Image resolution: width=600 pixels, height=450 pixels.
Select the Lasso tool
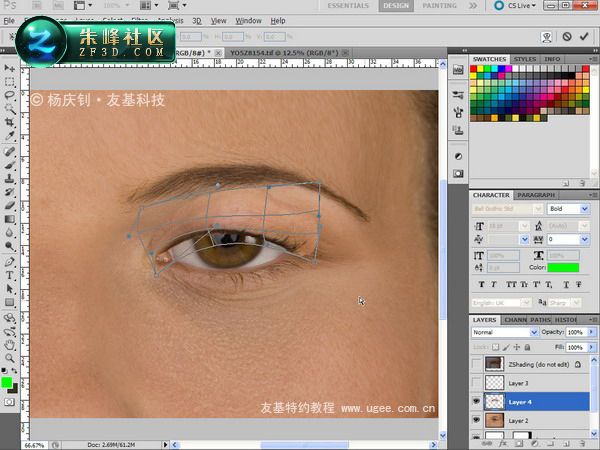pyautogui.click(x=10, y=95)
